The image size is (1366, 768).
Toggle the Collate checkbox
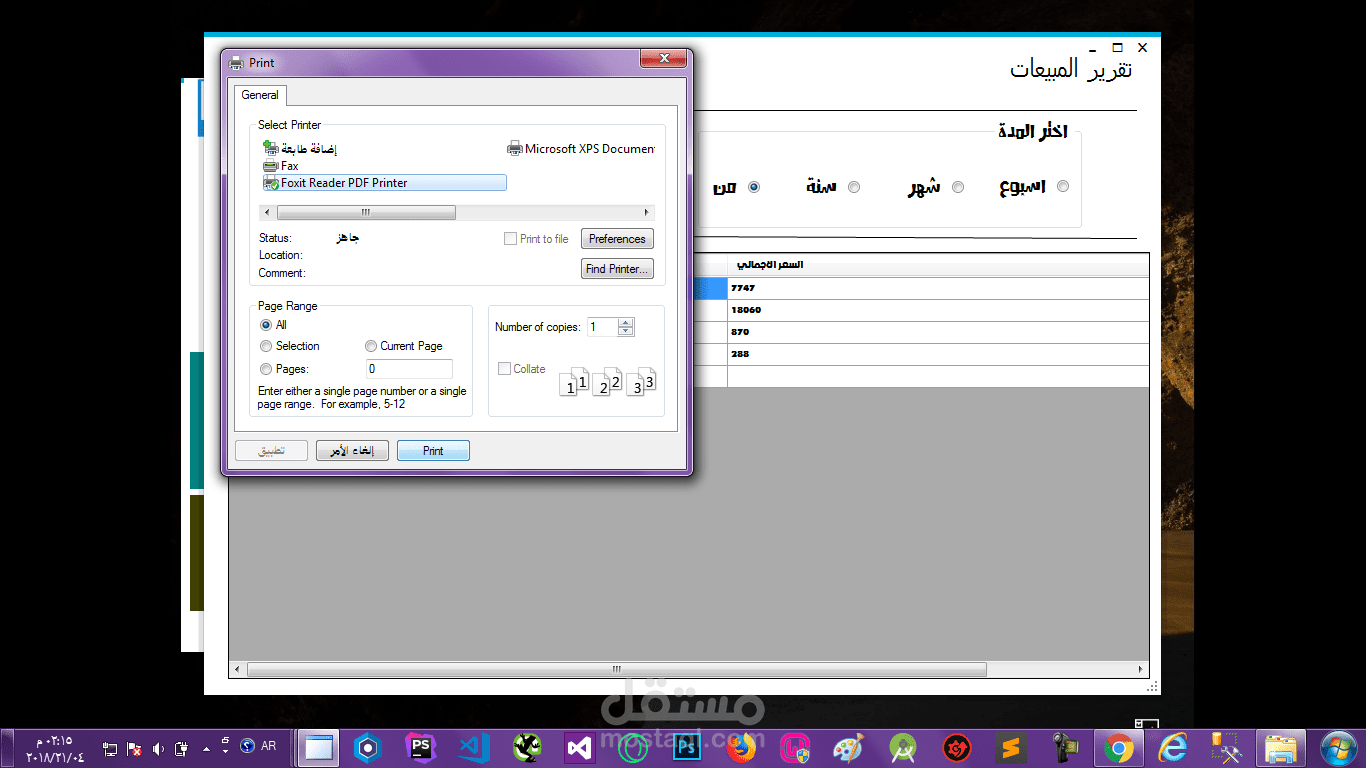pos(504,368)
